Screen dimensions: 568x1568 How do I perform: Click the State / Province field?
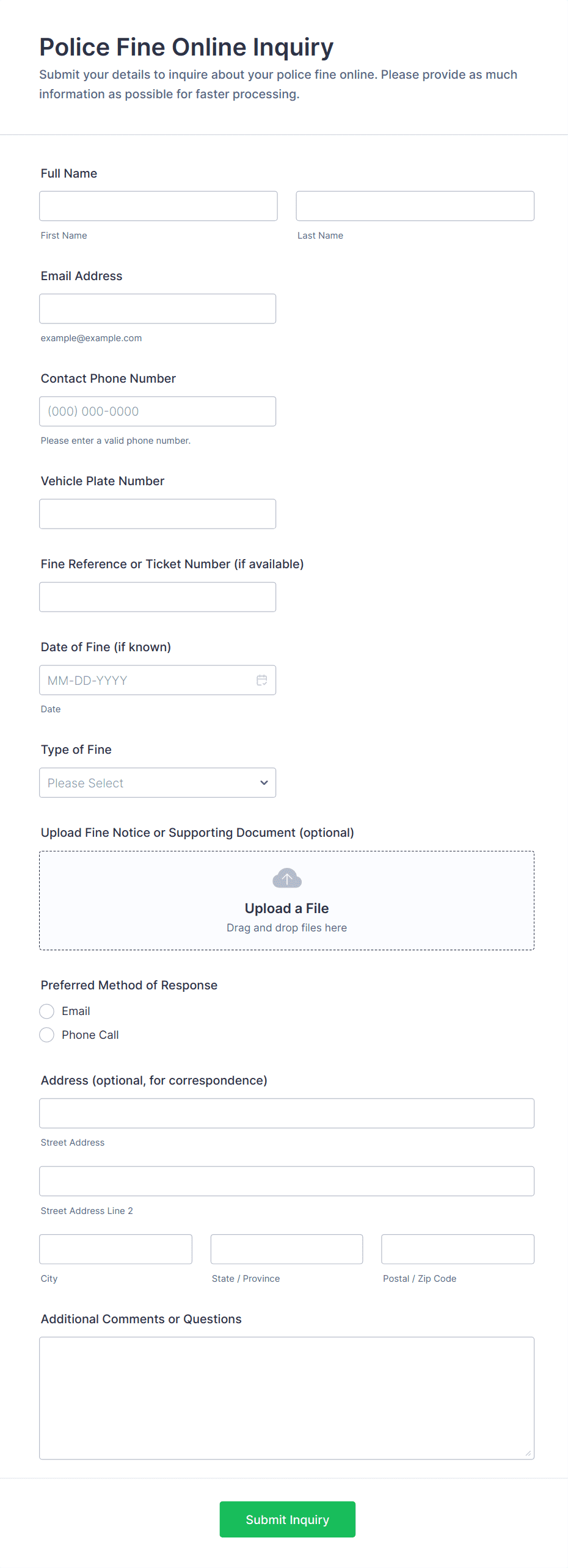286,1249
